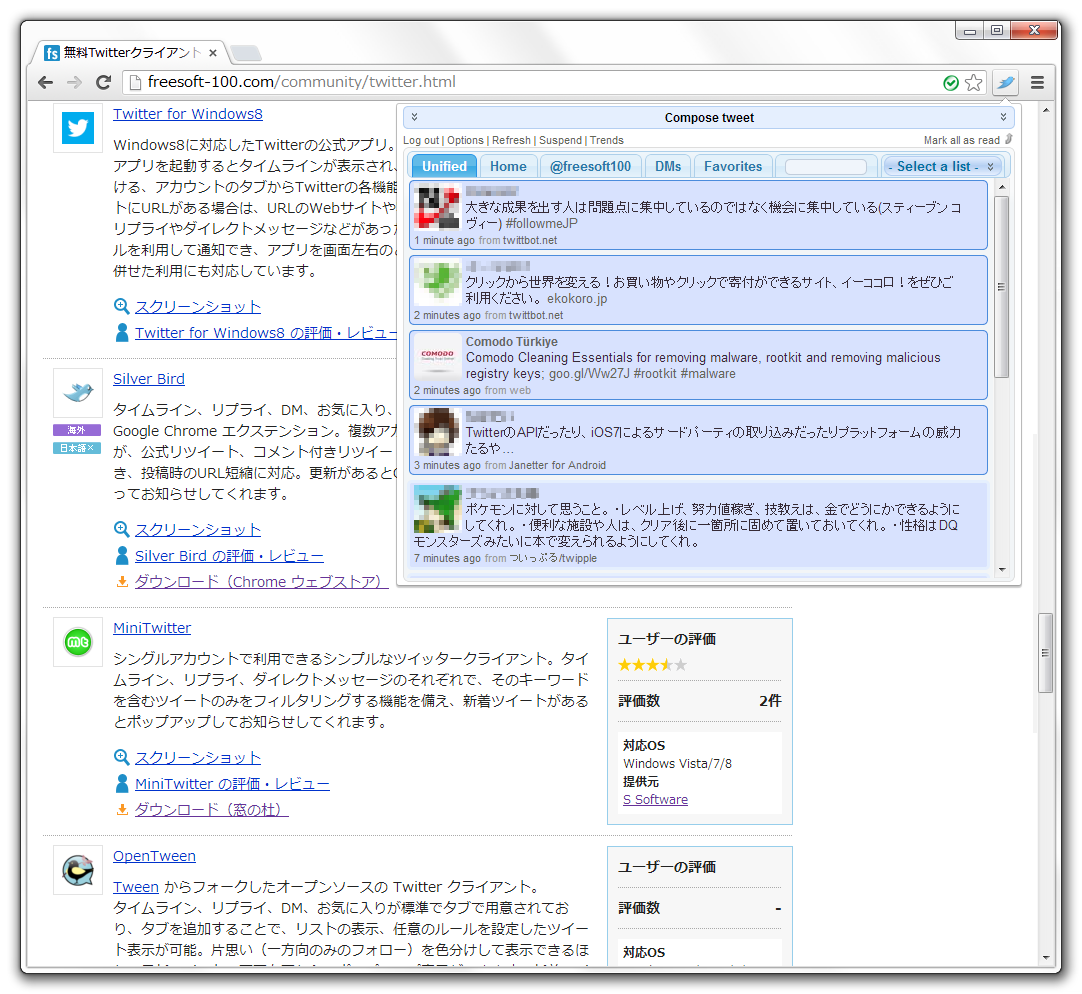Open the Select a list dropdown
Viewport: 1082px width, 994px height.
click(942, 166)
